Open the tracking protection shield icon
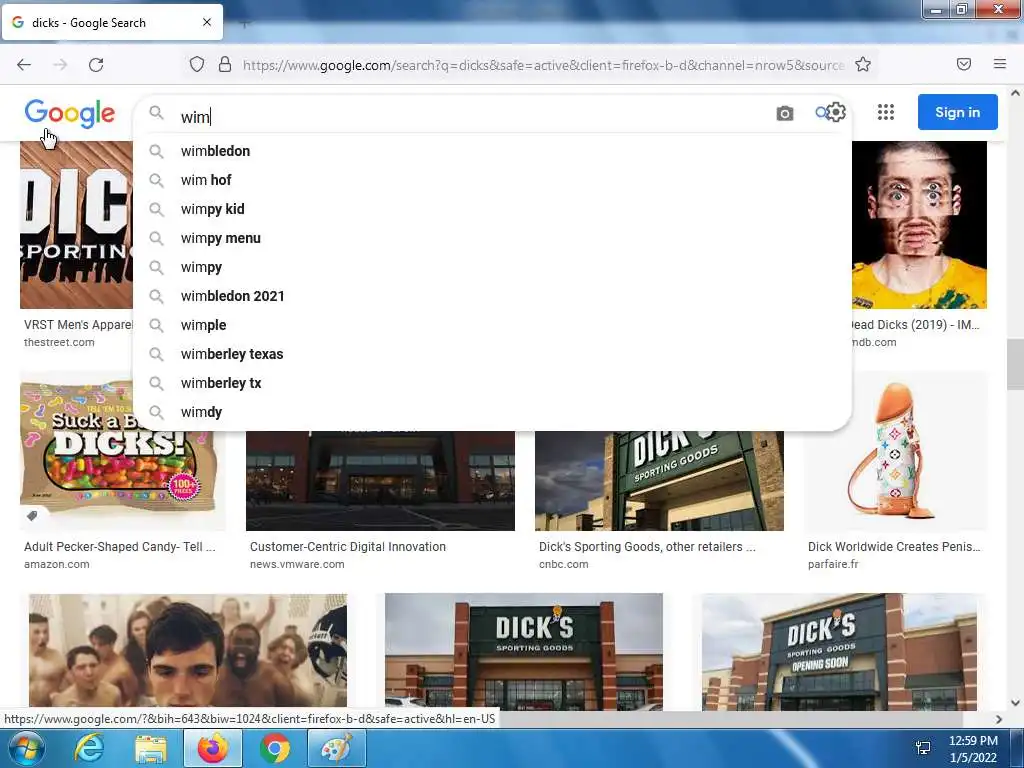This screenshot has height=768, width=1024. point(197,65)
